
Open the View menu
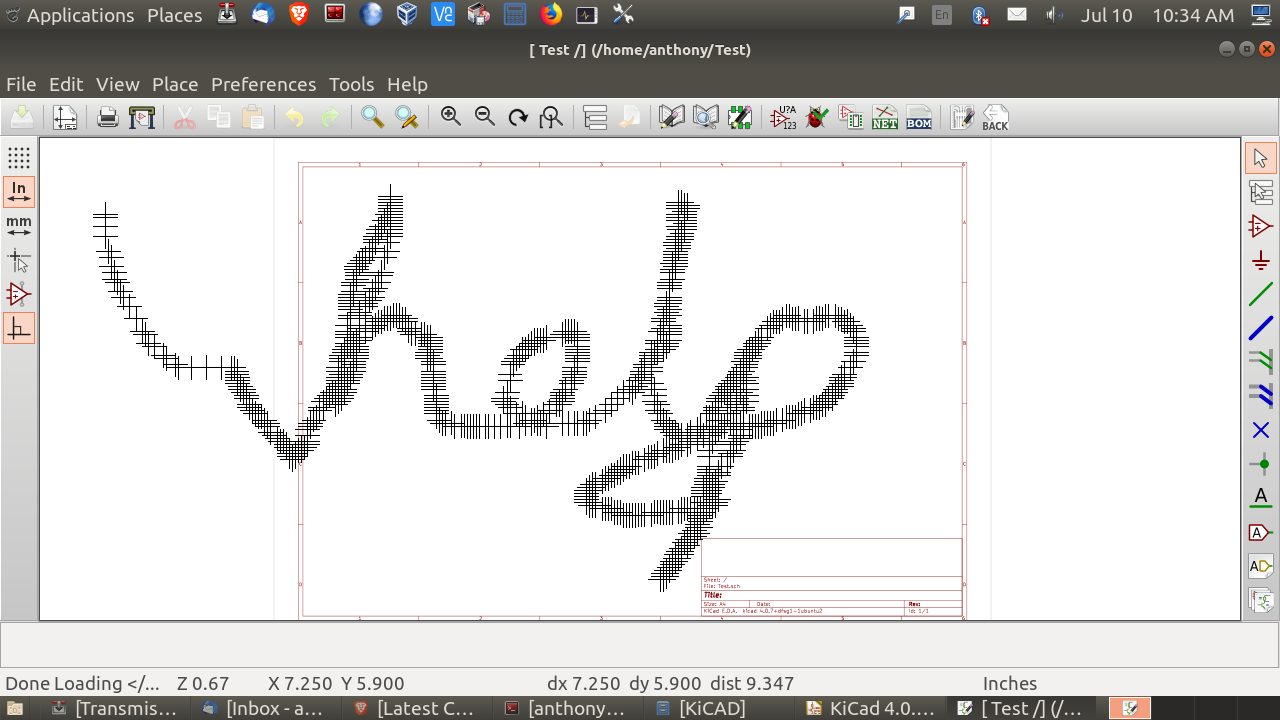[x=118, y=84]
